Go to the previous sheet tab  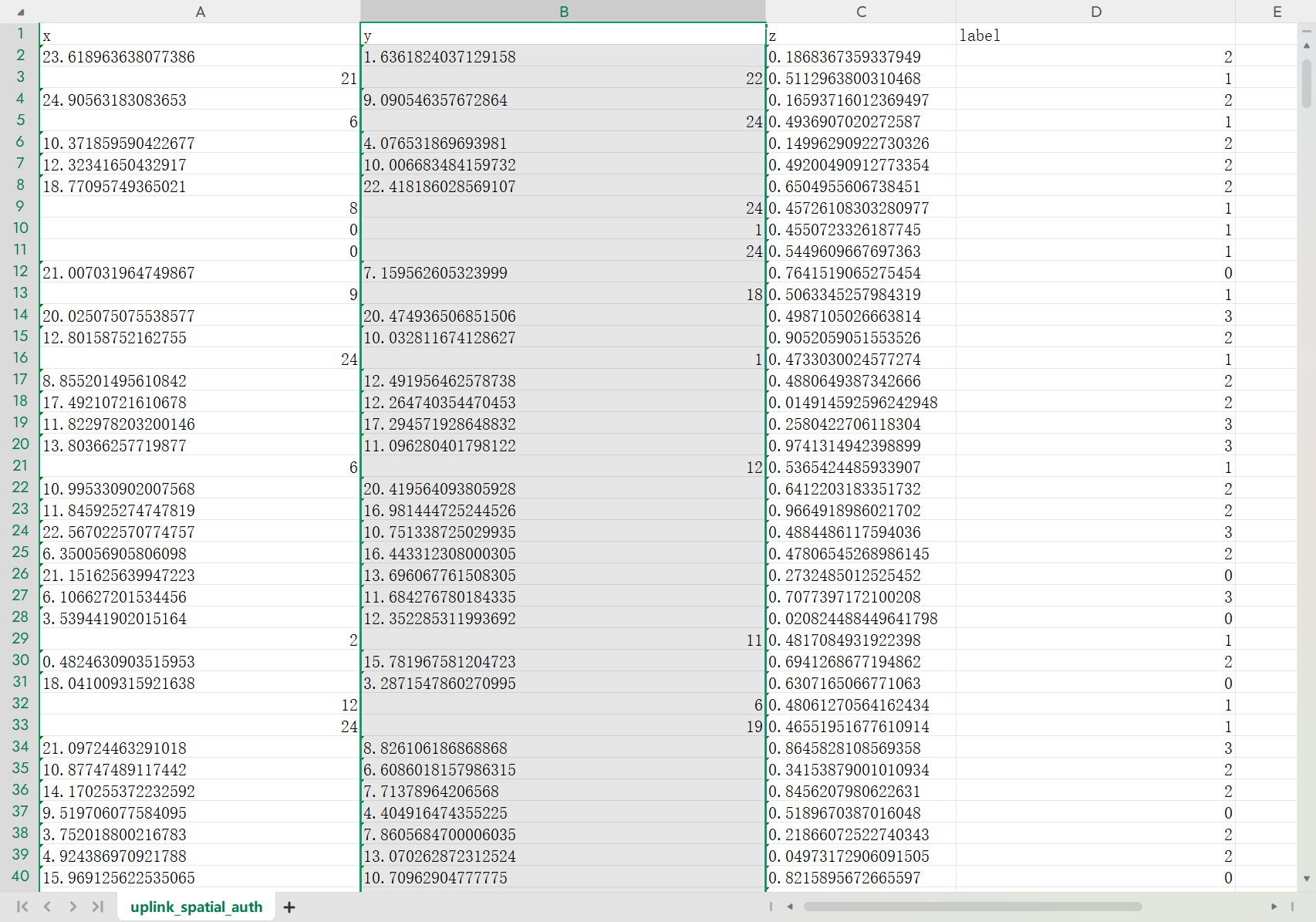pos(48,907)
